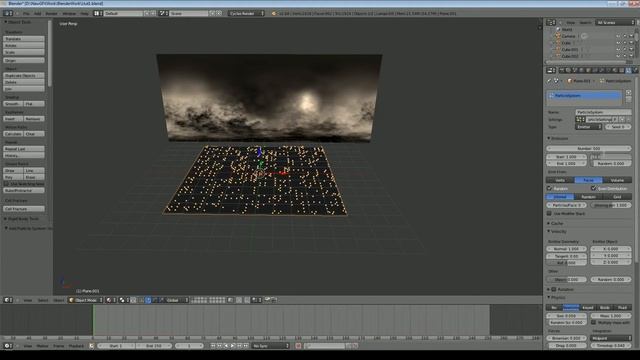The image size is (640, 360).
Task: Choose Keyed physics type
Action: pyautogui.click(x=588, y=307)
